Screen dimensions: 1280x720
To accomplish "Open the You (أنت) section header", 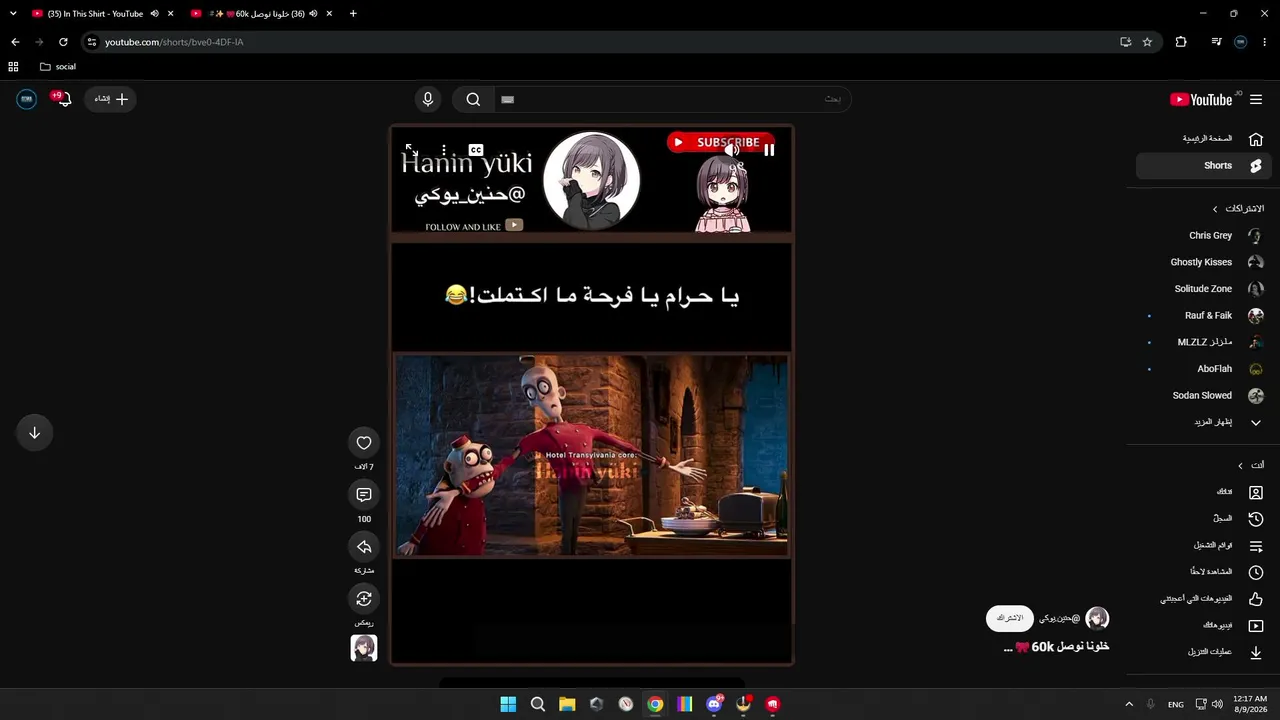I will 1251,466.
